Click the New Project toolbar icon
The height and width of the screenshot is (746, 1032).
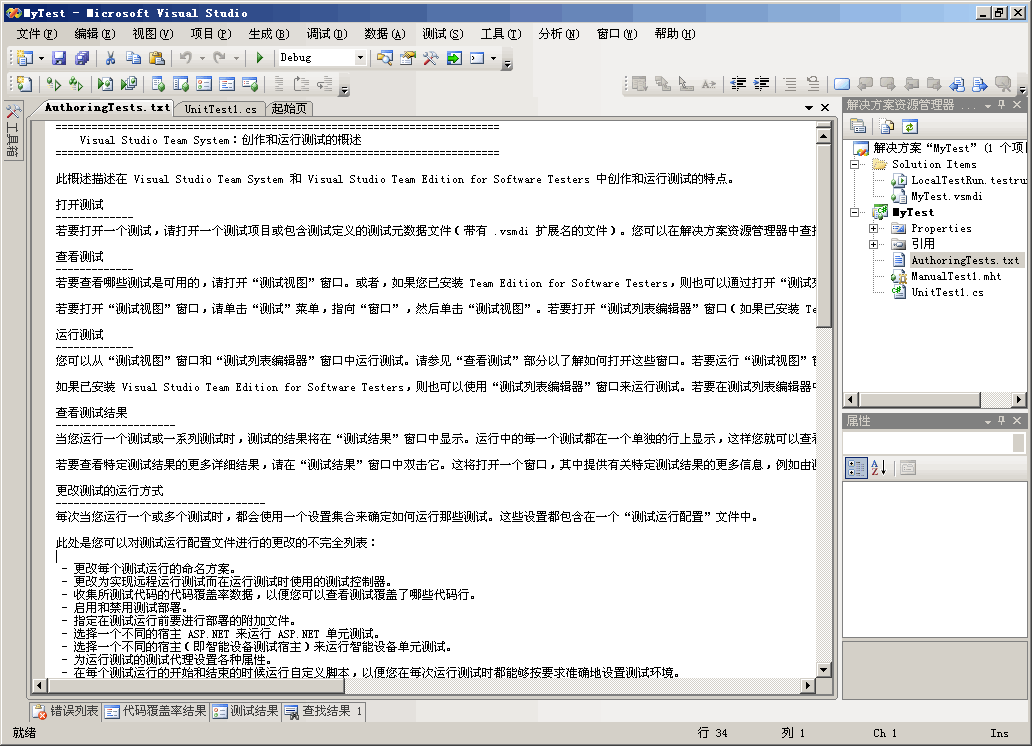pyautogui.click(x=24, y=58)
